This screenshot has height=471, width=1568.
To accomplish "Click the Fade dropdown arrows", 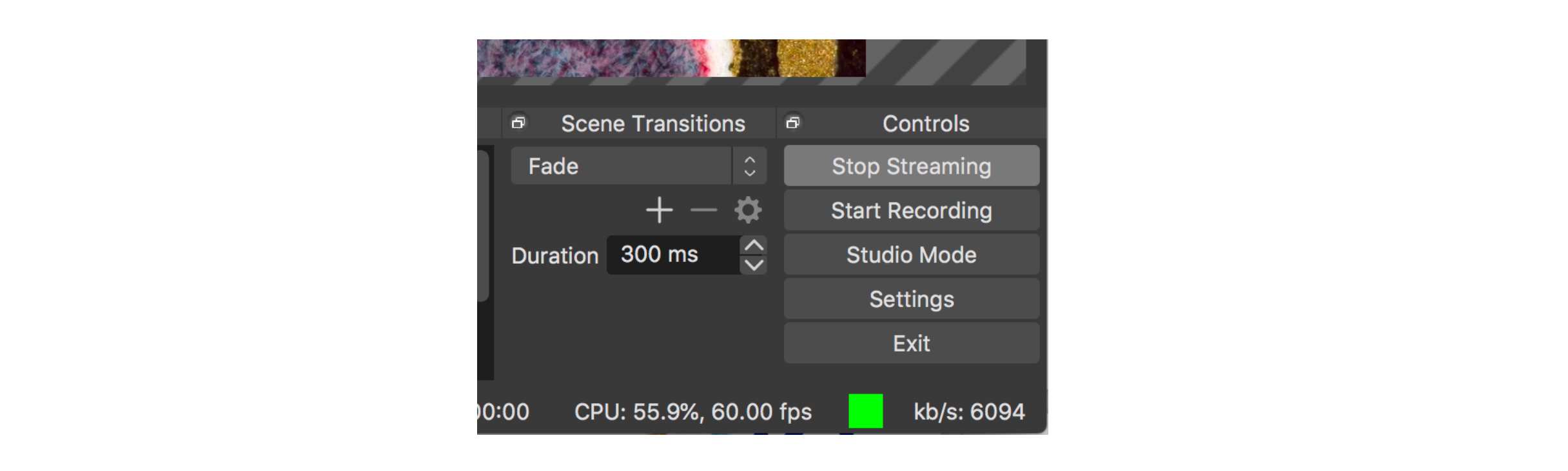I will [x=749, y=166].
